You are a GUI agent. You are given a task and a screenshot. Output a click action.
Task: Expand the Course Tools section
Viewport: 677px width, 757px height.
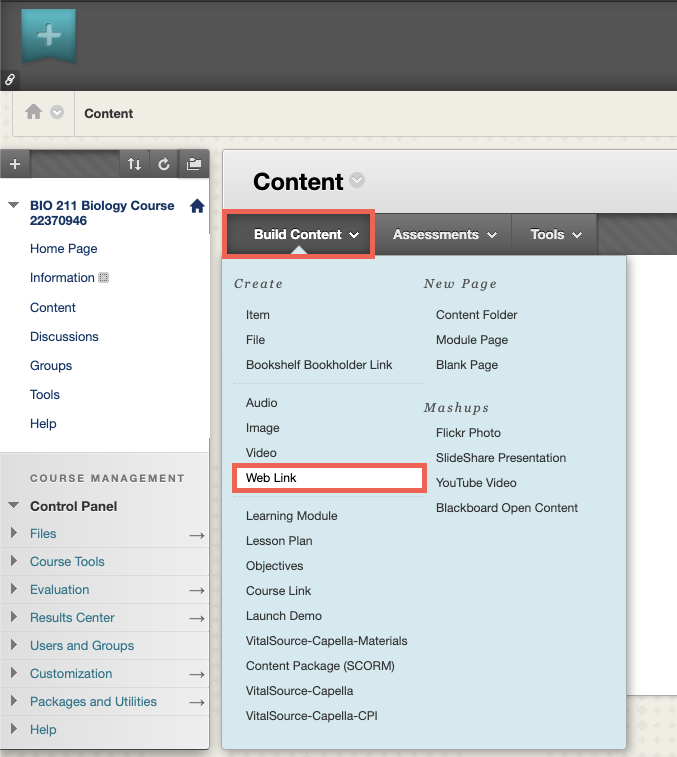[14, 561]
